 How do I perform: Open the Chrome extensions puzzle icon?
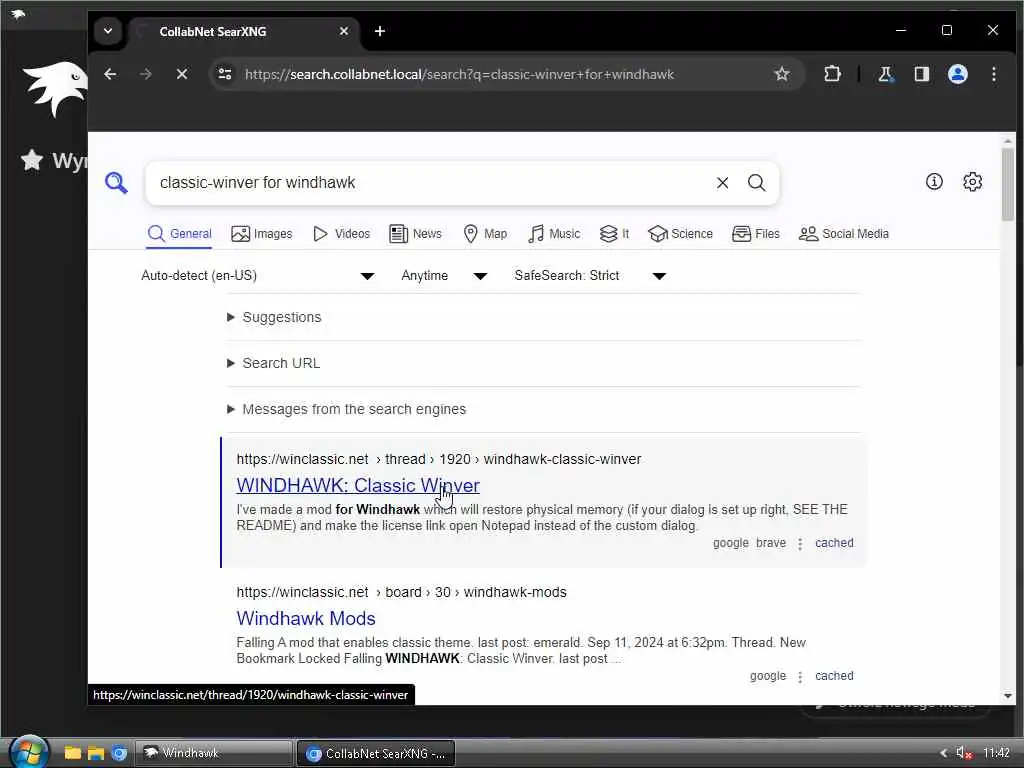click(832, 74)
